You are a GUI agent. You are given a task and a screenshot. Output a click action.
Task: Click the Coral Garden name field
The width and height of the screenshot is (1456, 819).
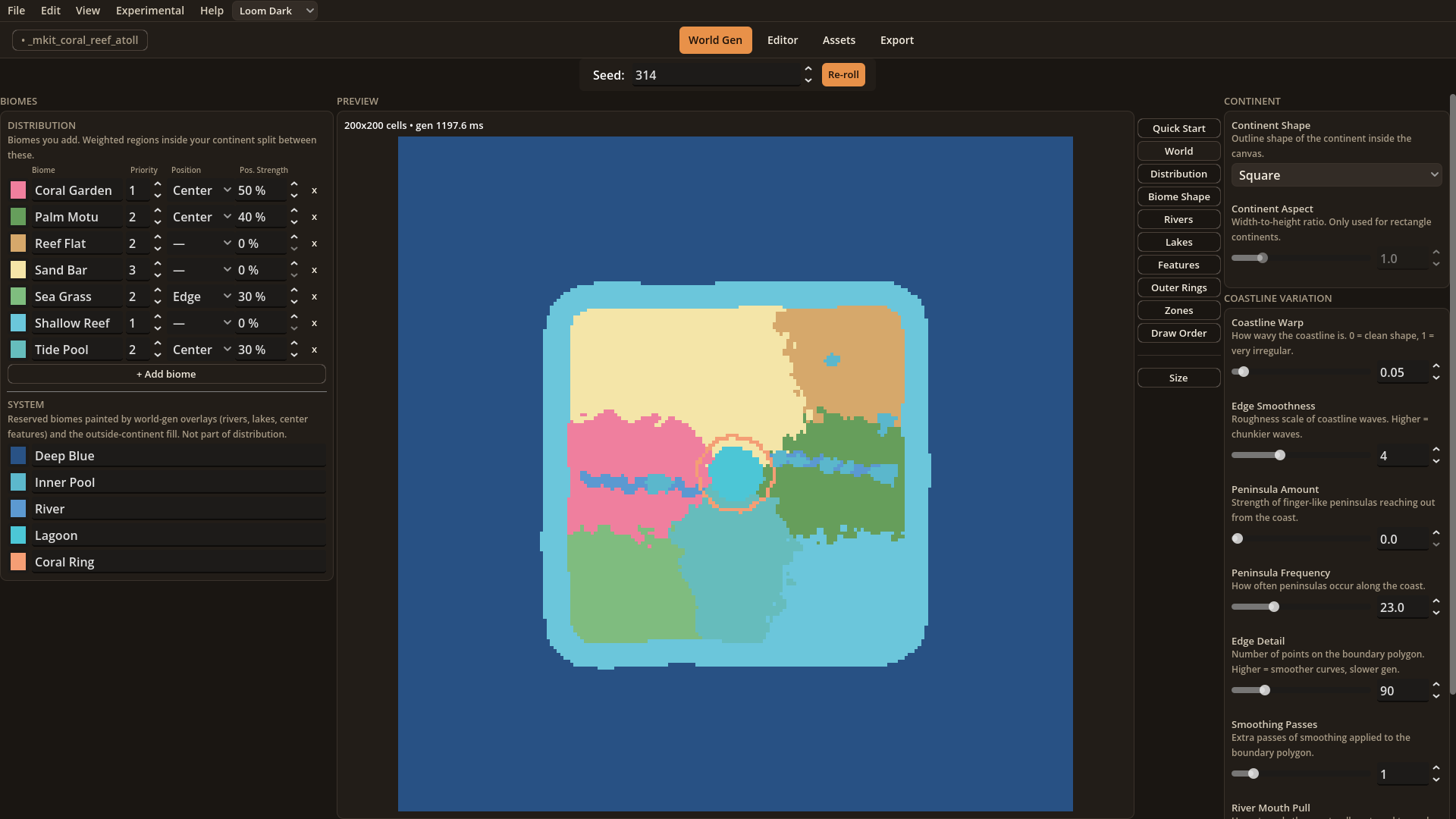(77, 190)
